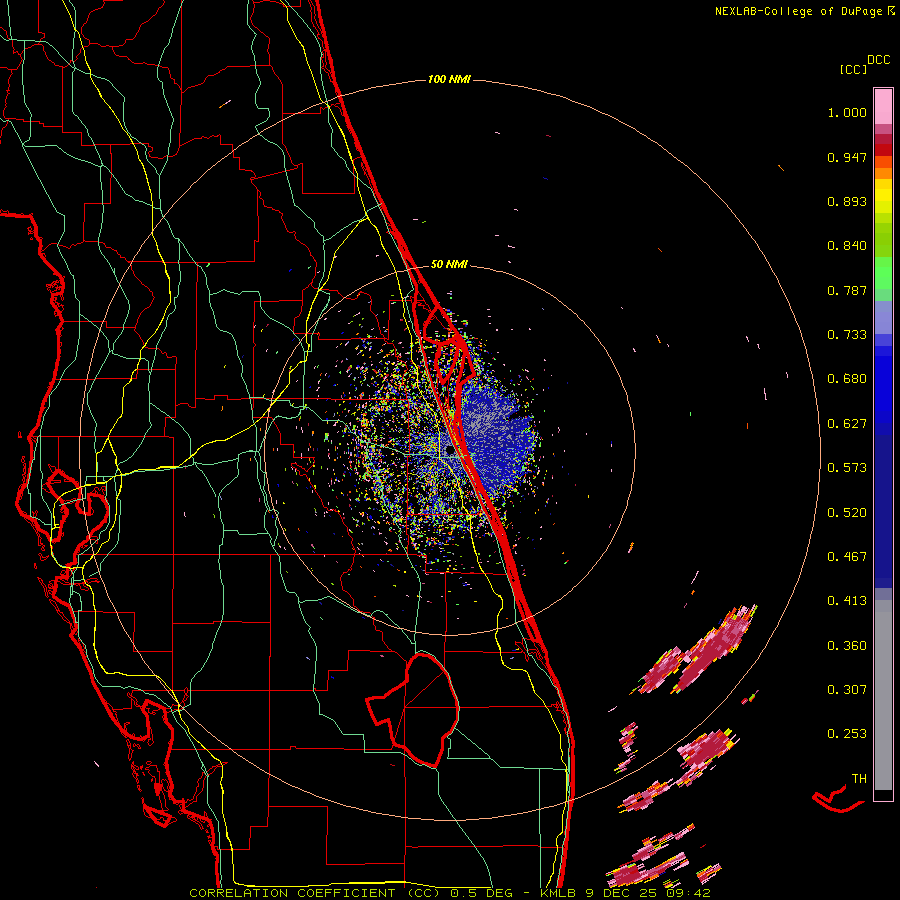Click the TH threshold label

(x=859, y=779)
